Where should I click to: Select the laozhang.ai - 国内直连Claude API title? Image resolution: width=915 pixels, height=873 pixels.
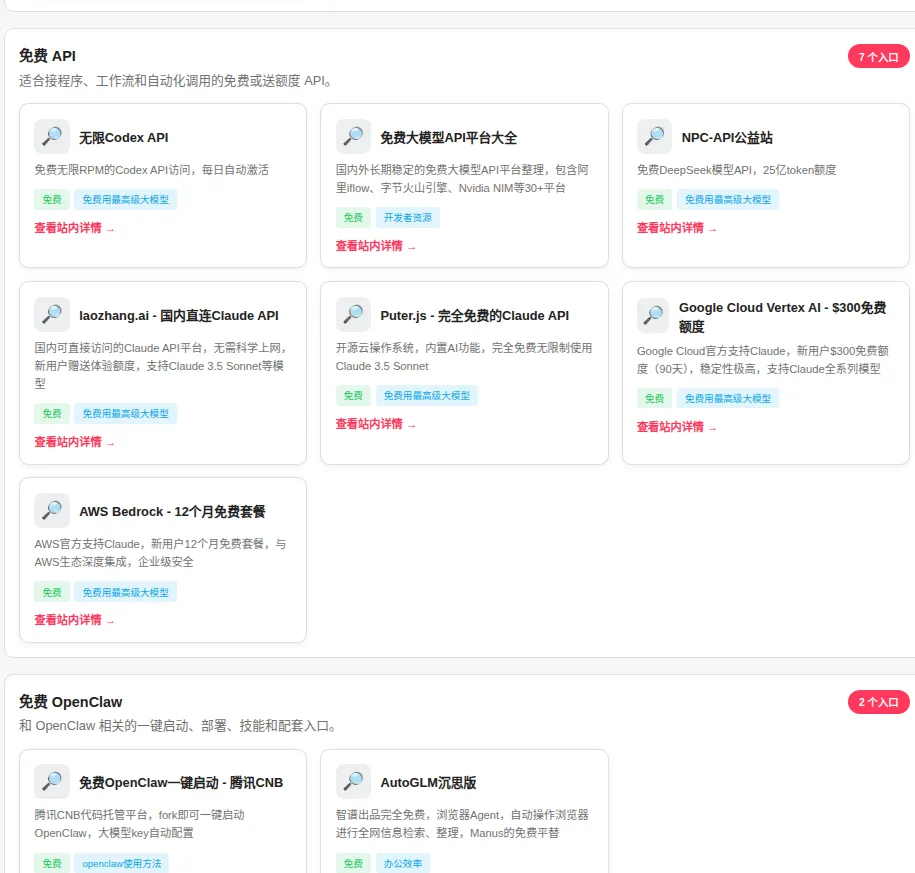click(x=179, y=316)
